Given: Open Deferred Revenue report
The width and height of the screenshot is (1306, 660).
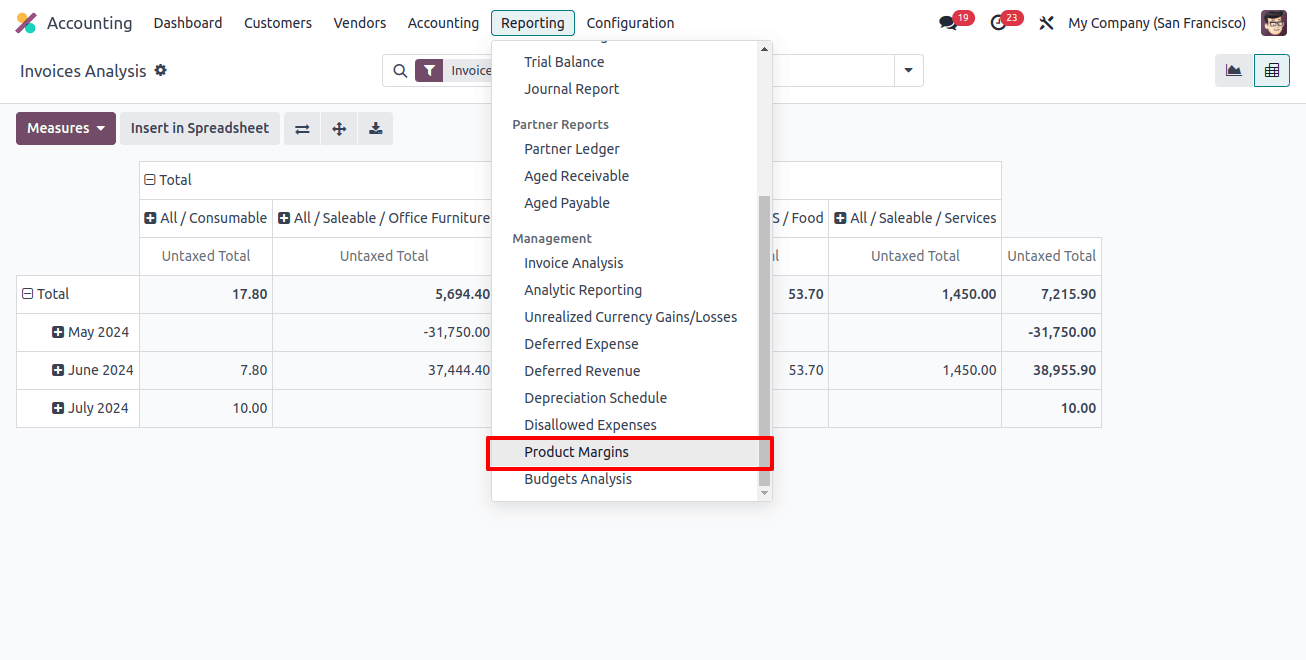Looking at the screenshot, I should 625,371.
